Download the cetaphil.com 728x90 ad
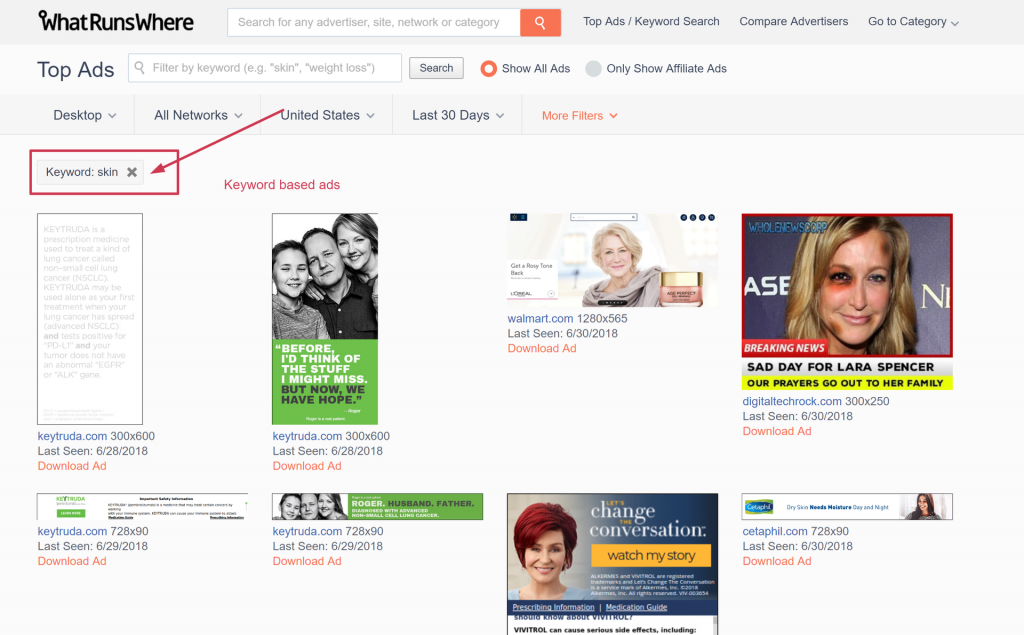The width and height of the screenshot is (1024, 635). point(777,561)
